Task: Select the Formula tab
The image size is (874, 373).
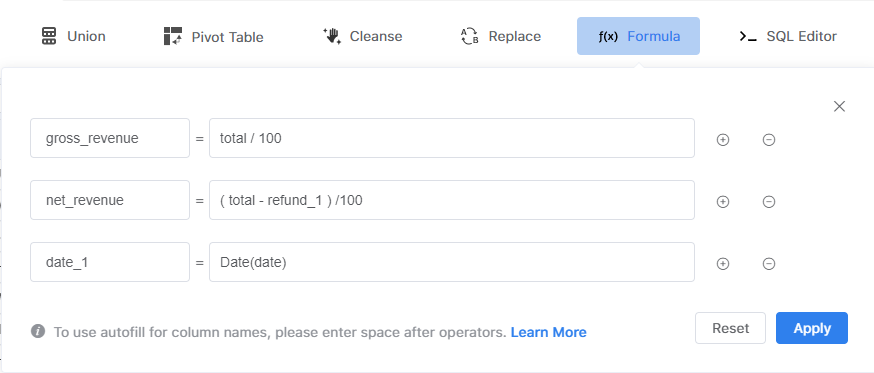Action: (638, 36)
